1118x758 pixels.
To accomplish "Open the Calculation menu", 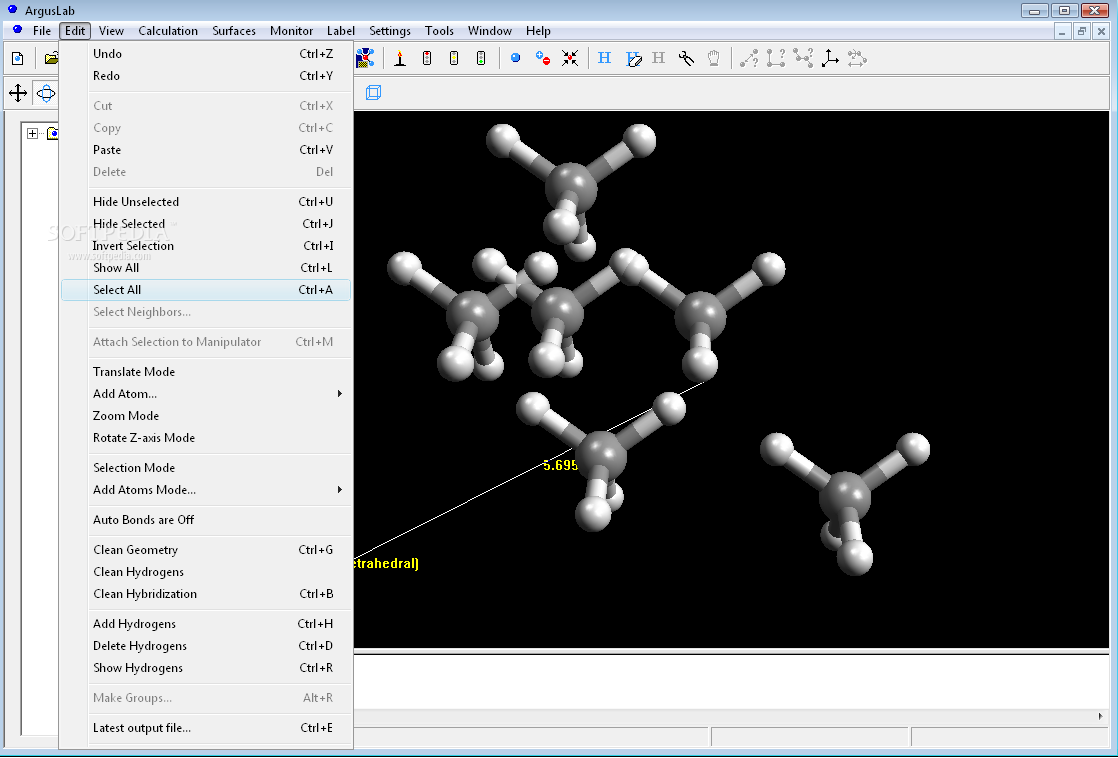I will [168, 31].
